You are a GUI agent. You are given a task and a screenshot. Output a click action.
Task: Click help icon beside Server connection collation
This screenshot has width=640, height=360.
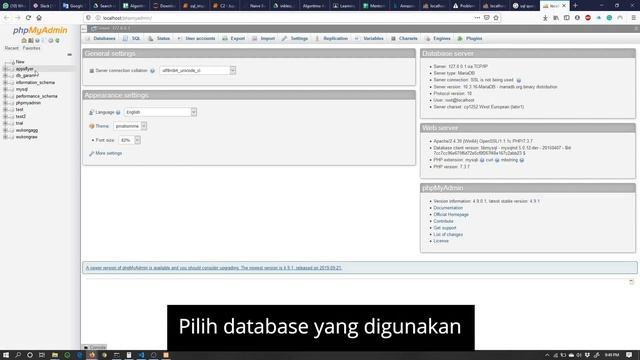click(152, 71)
